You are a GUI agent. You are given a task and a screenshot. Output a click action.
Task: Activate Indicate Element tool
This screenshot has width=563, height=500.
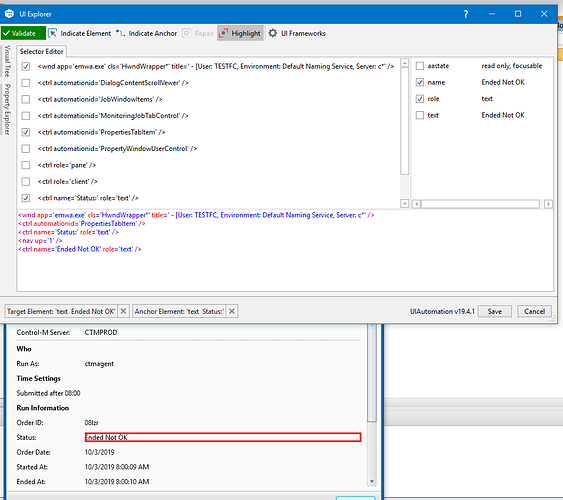[x=80, y=33]
